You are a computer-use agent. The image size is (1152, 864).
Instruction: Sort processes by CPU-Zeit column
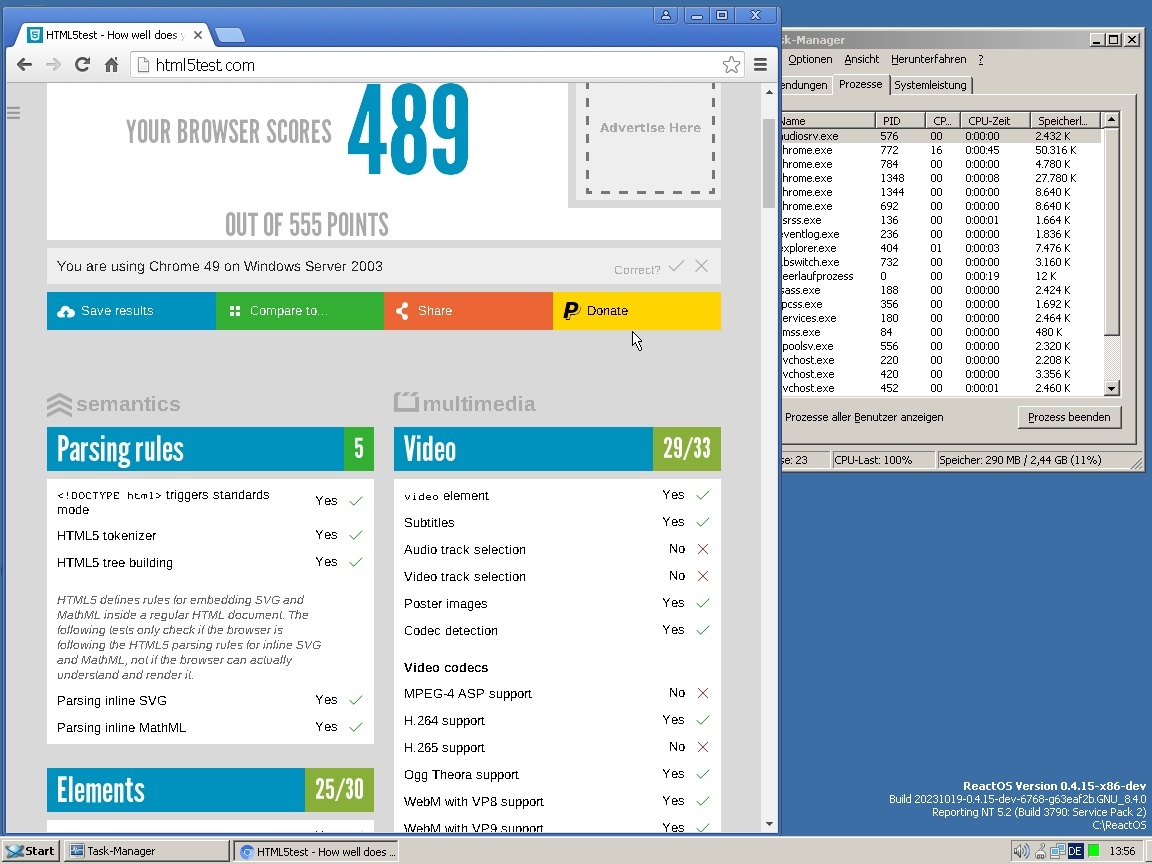click(x=995, y=120)
